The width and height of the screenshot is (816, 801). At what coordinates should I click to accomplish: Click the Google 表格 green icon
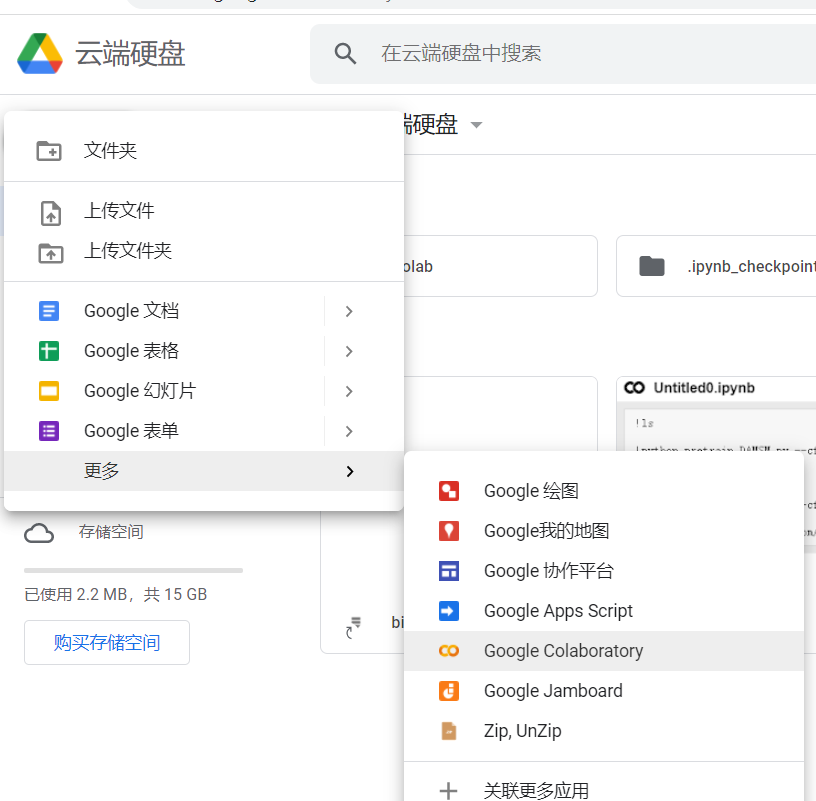click(48, 351)
